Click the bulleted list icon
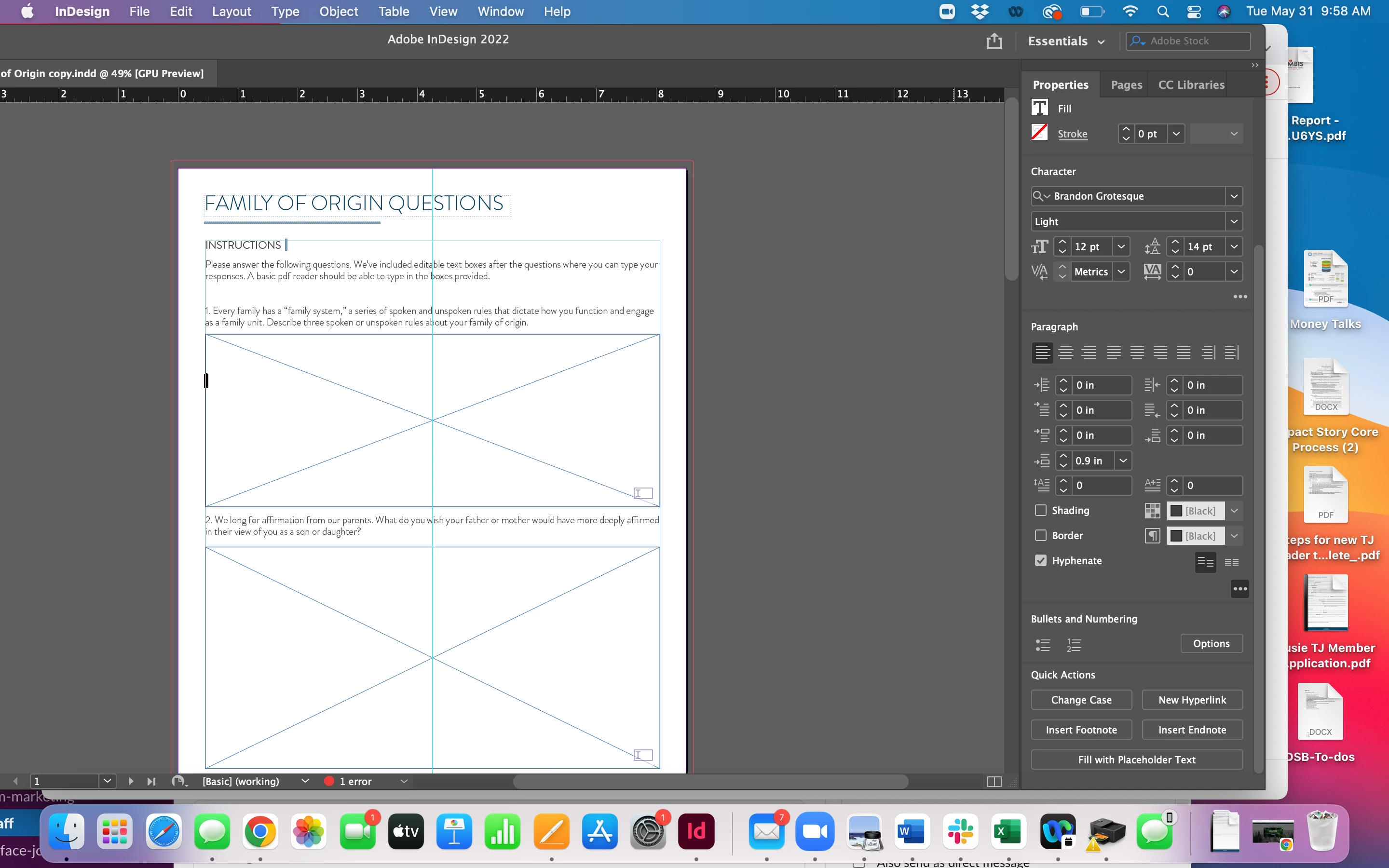Image resolution: width=1389 pixels, height=868 pixels. point(1043,645)
